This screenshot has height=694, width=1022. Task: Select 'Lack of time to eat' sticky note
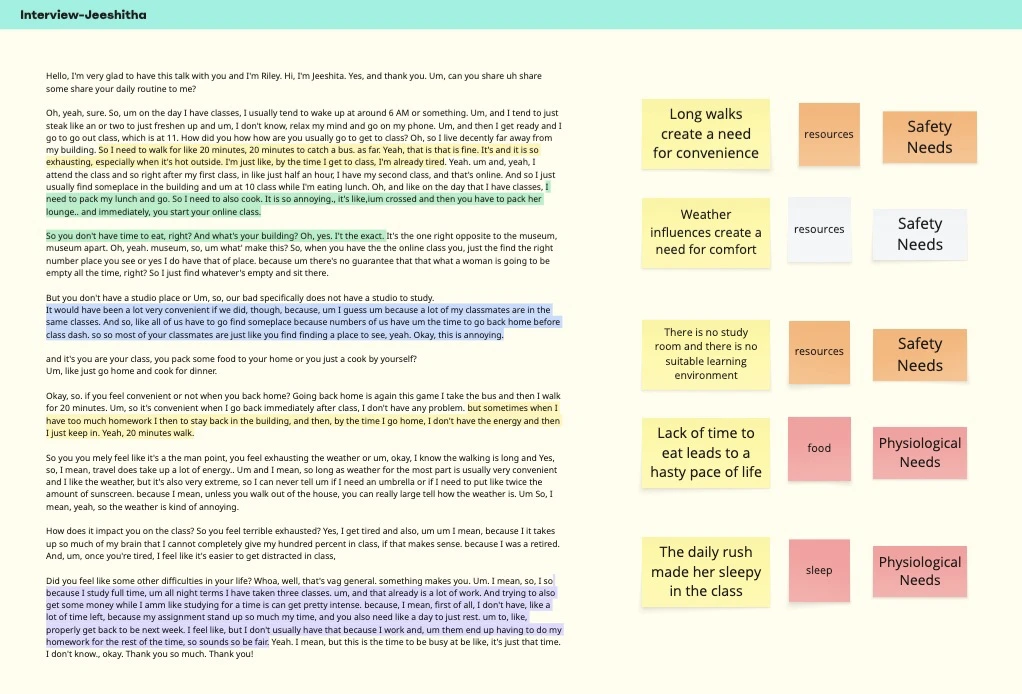(705, 452)
